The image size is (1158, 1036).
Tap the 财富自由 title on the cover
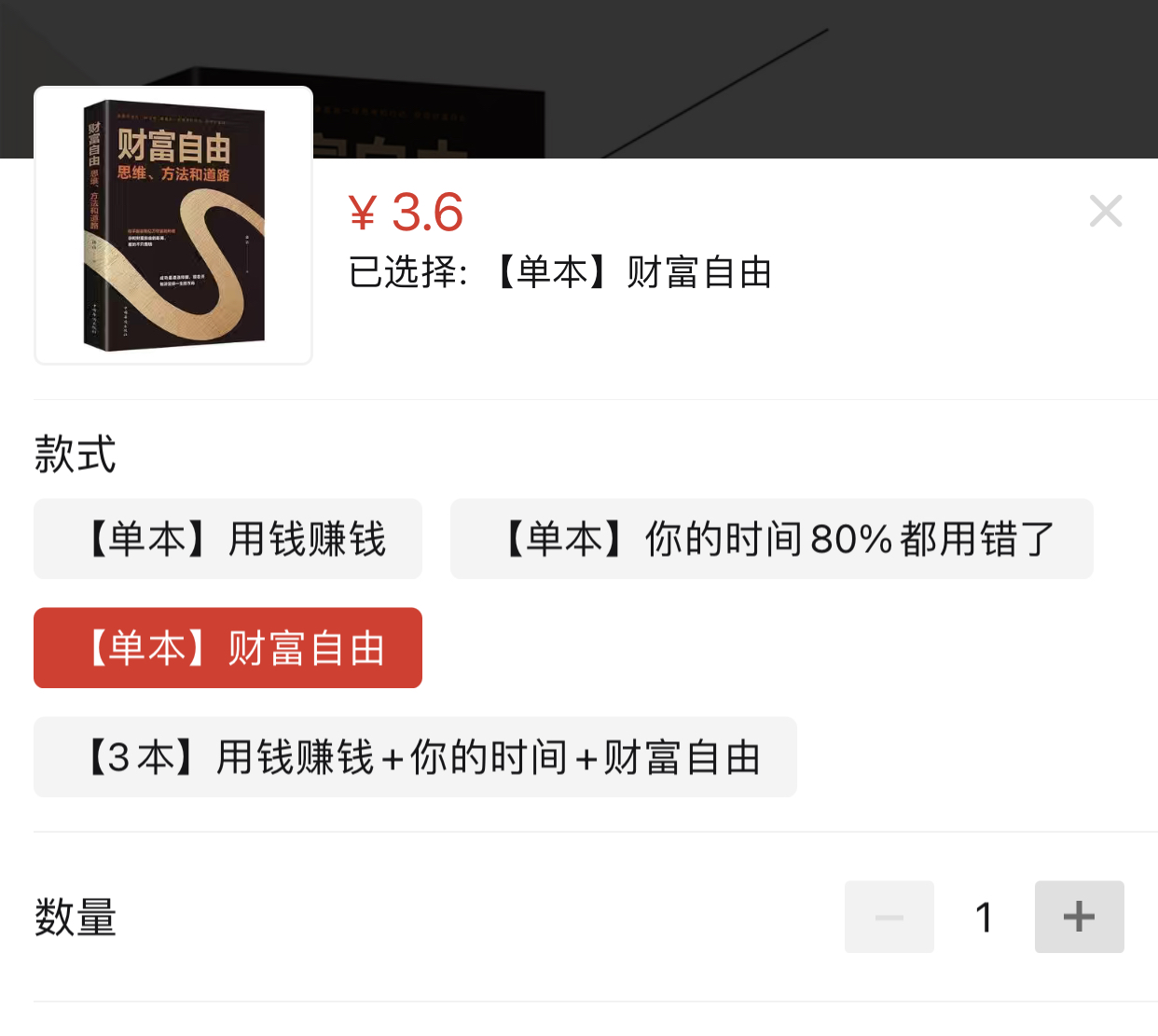coord(173,145)
